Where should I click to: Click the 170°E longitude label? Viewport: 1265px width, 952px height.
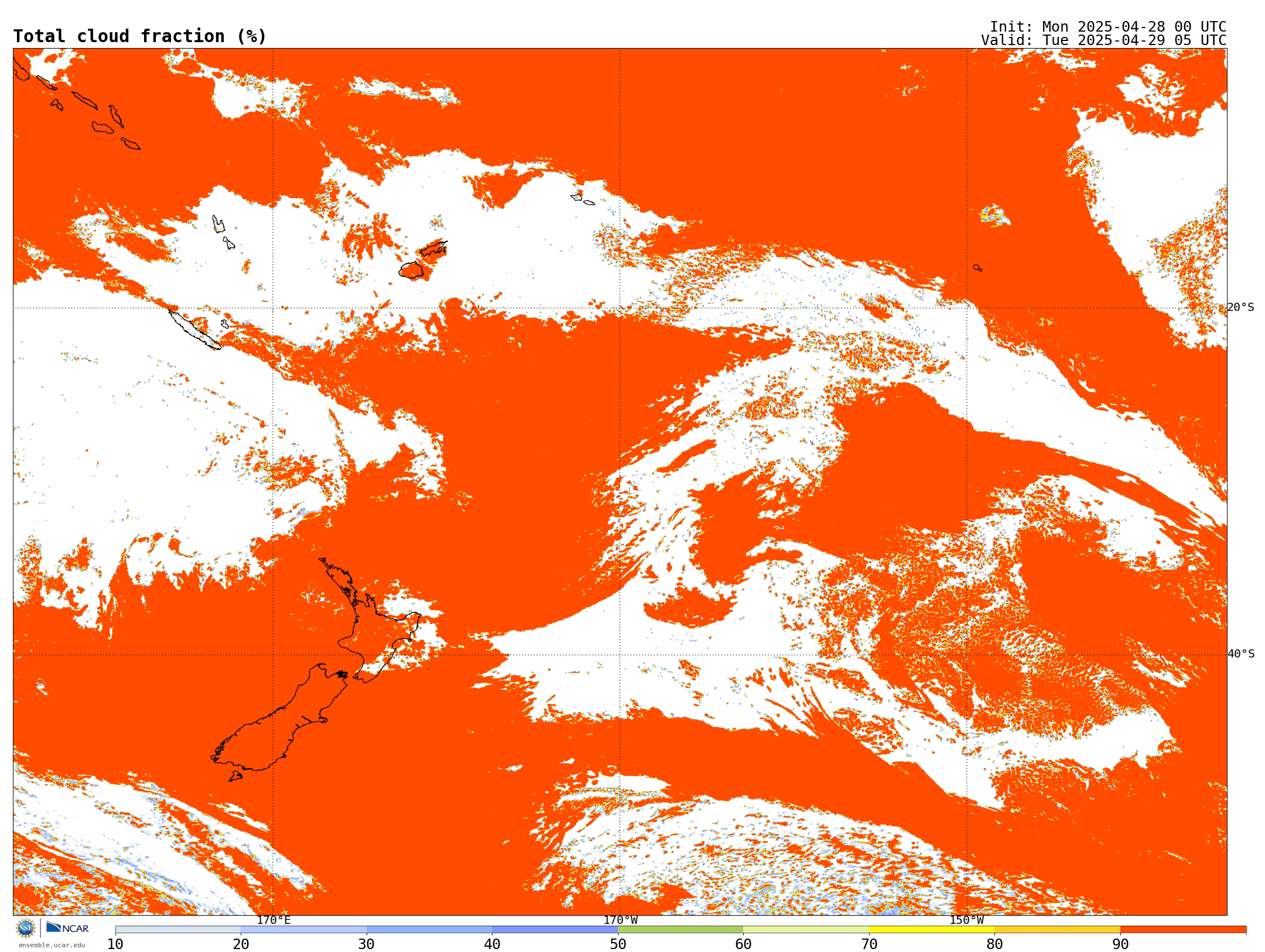tap(273, 920)
